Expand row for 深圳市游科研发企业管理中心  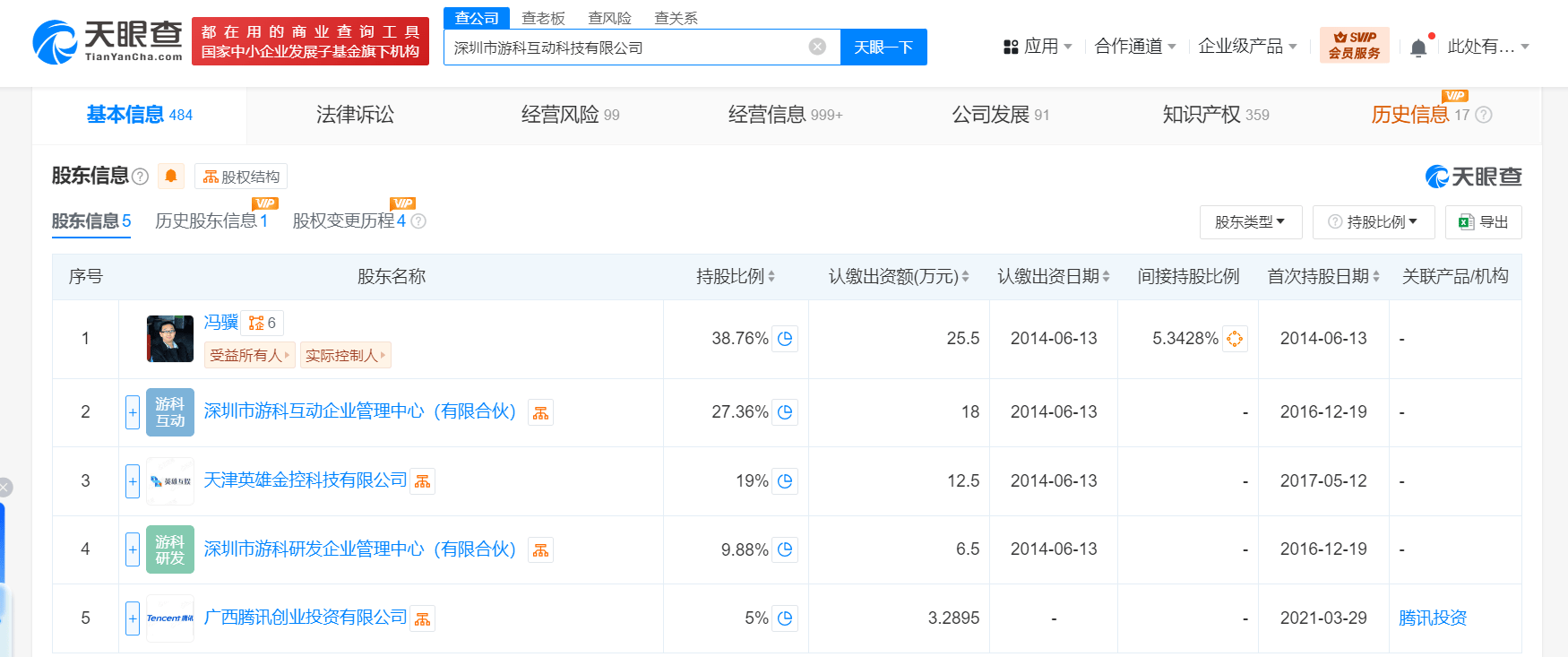(133, 549)
